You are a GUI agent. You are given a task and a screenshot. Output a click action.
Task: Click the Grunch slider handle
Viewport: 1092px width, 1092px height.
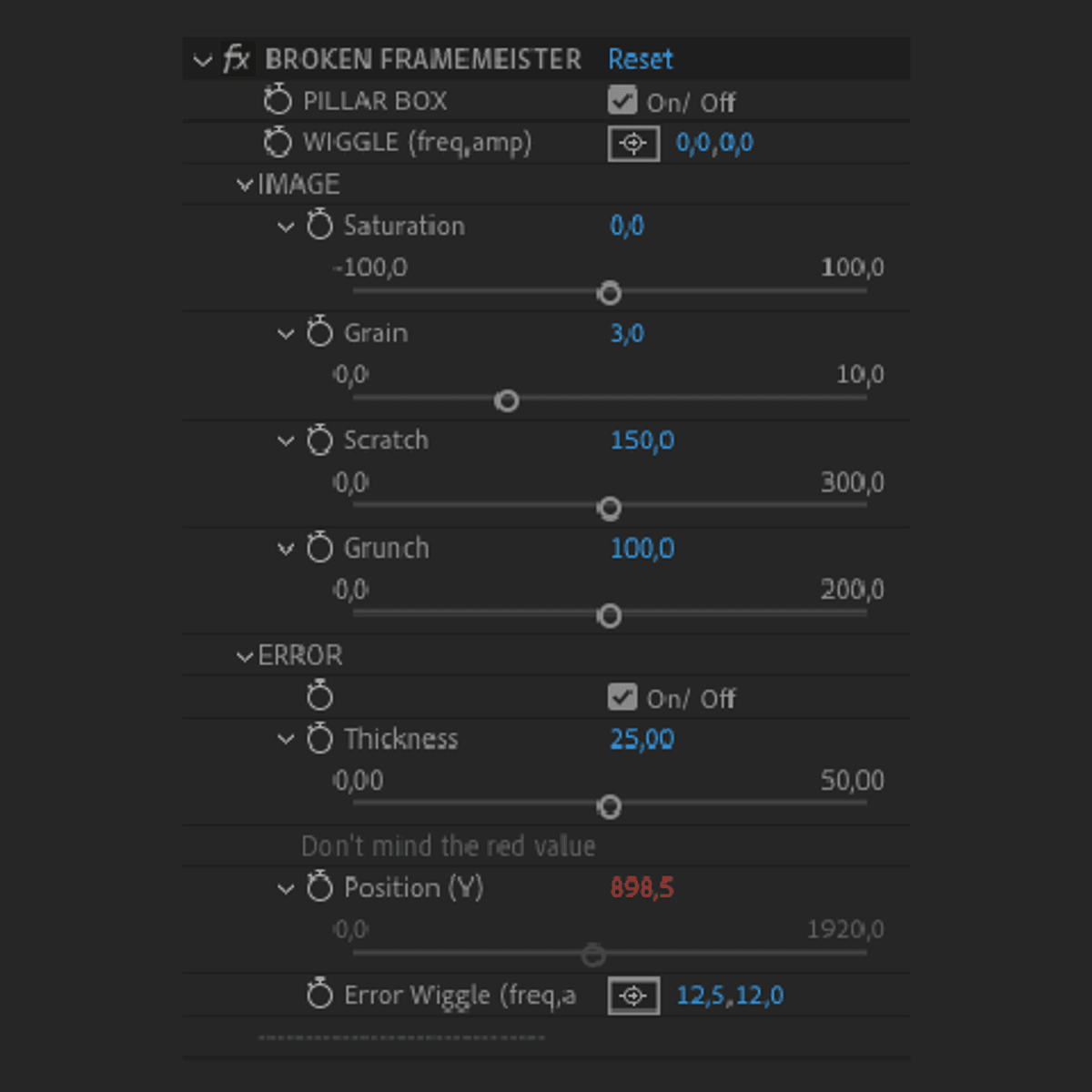(610, 616)
